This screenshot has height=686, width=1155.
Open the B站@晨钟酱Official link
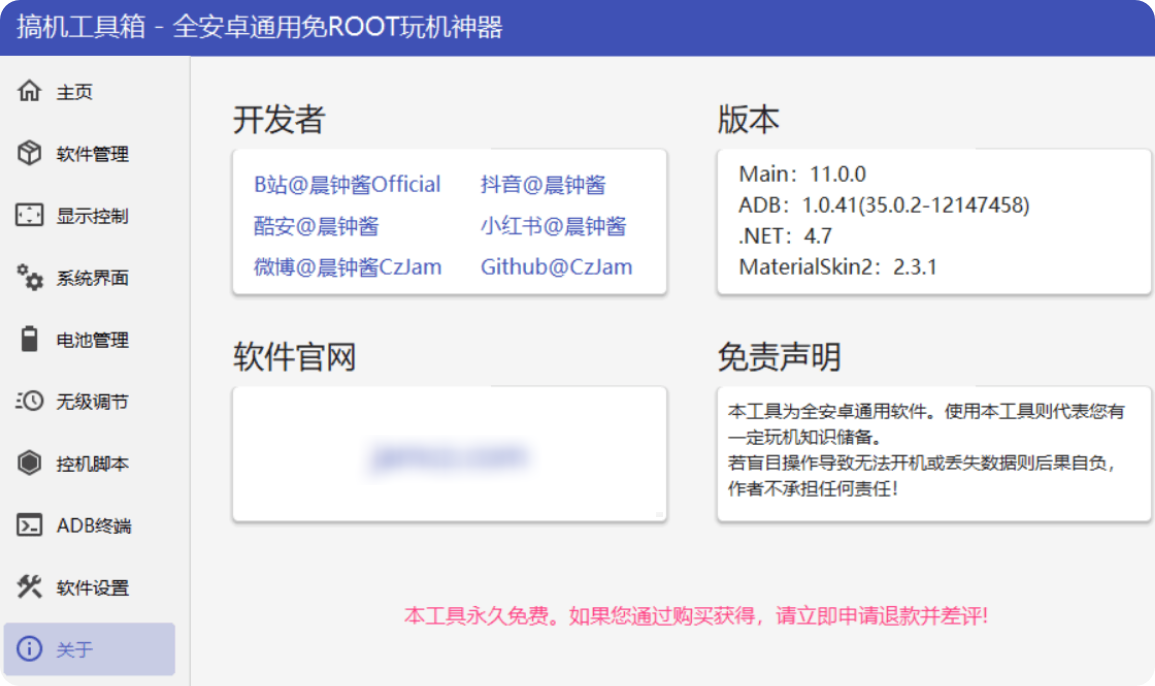347,185
